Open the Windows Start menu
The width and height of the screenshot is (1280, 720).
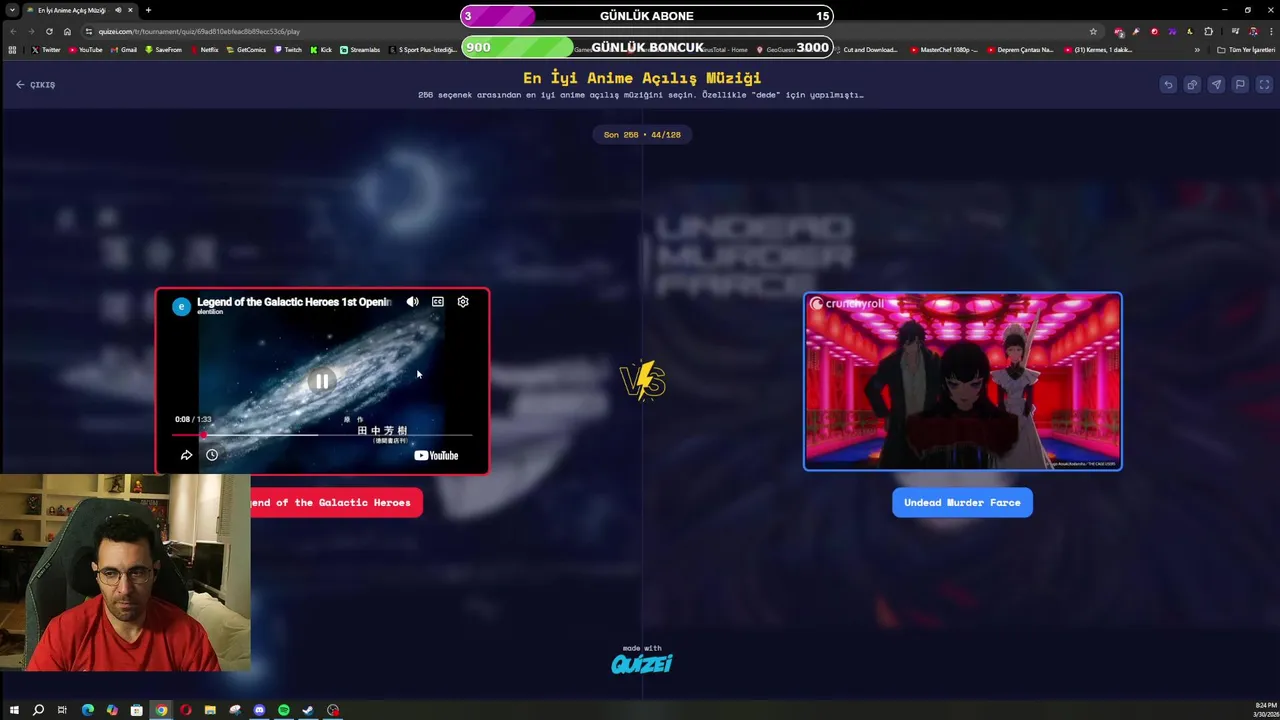coord(14,710)
